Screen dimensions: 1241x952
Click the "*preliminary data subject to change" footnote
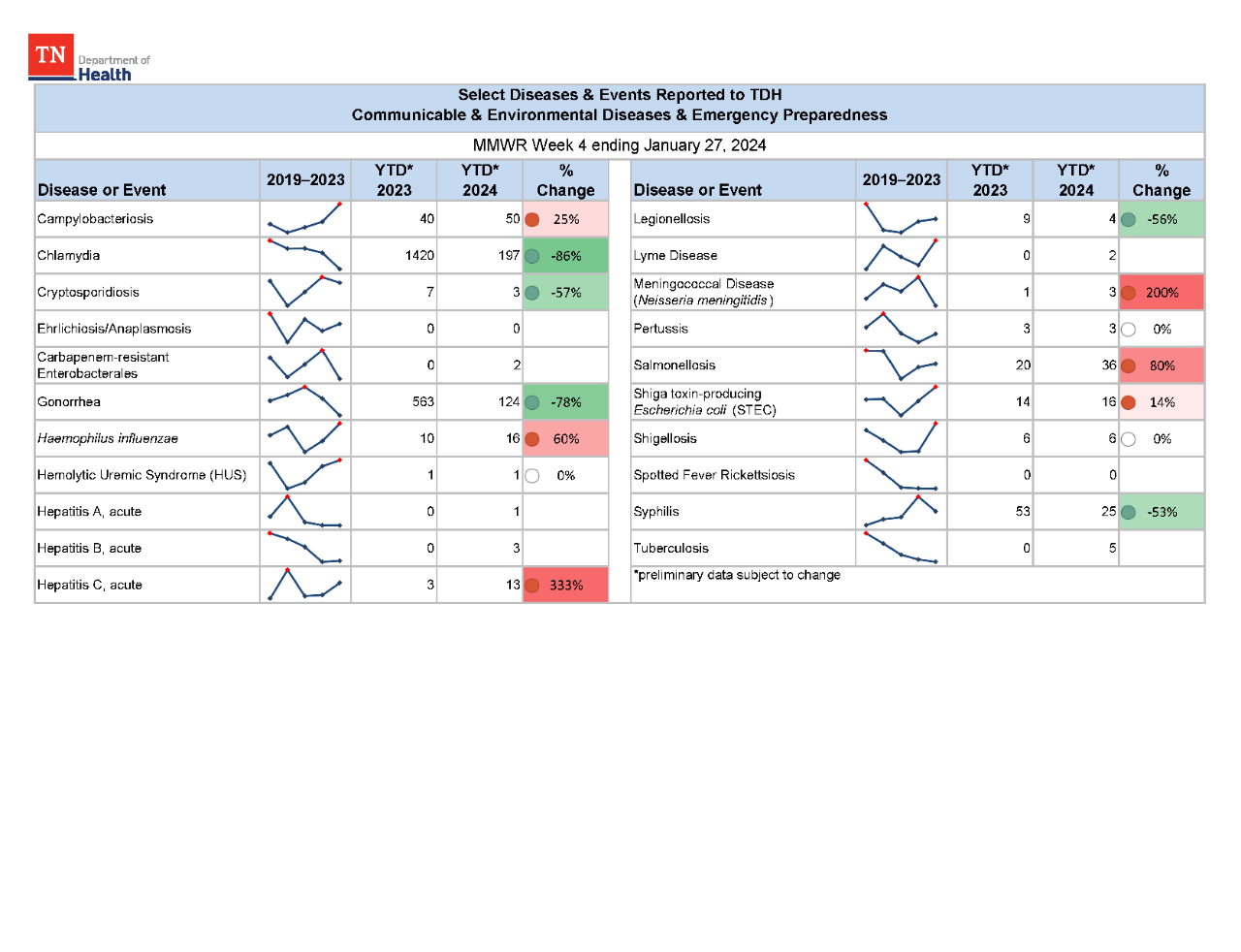point(737,575)
